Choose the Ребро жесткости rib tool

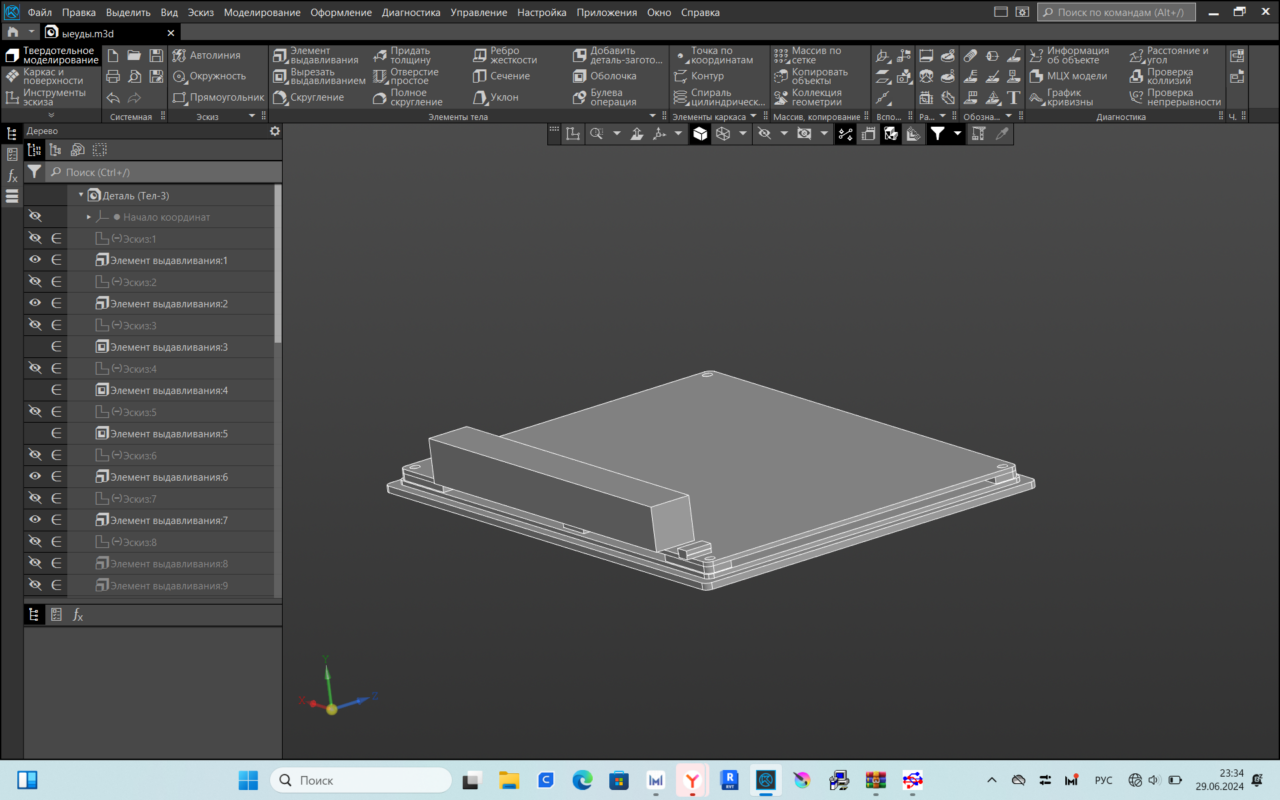pyautogui.click(x=504, y=55)
